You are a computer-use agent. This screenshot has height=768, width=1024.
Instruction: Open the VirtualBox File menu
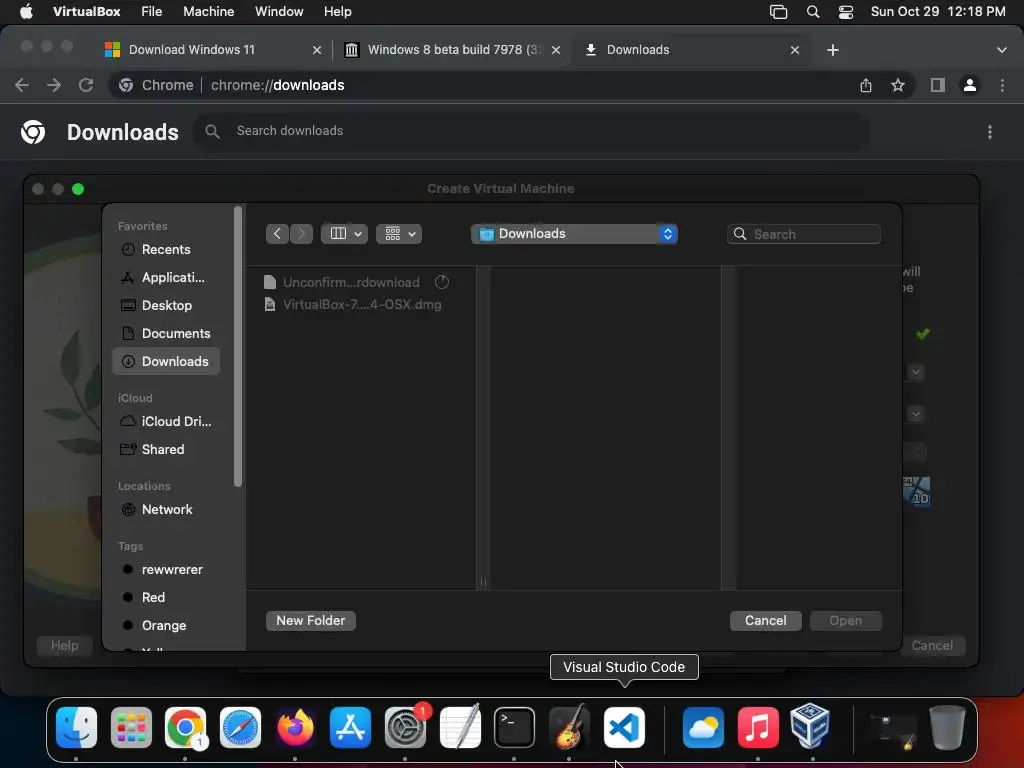click(152, 12)
